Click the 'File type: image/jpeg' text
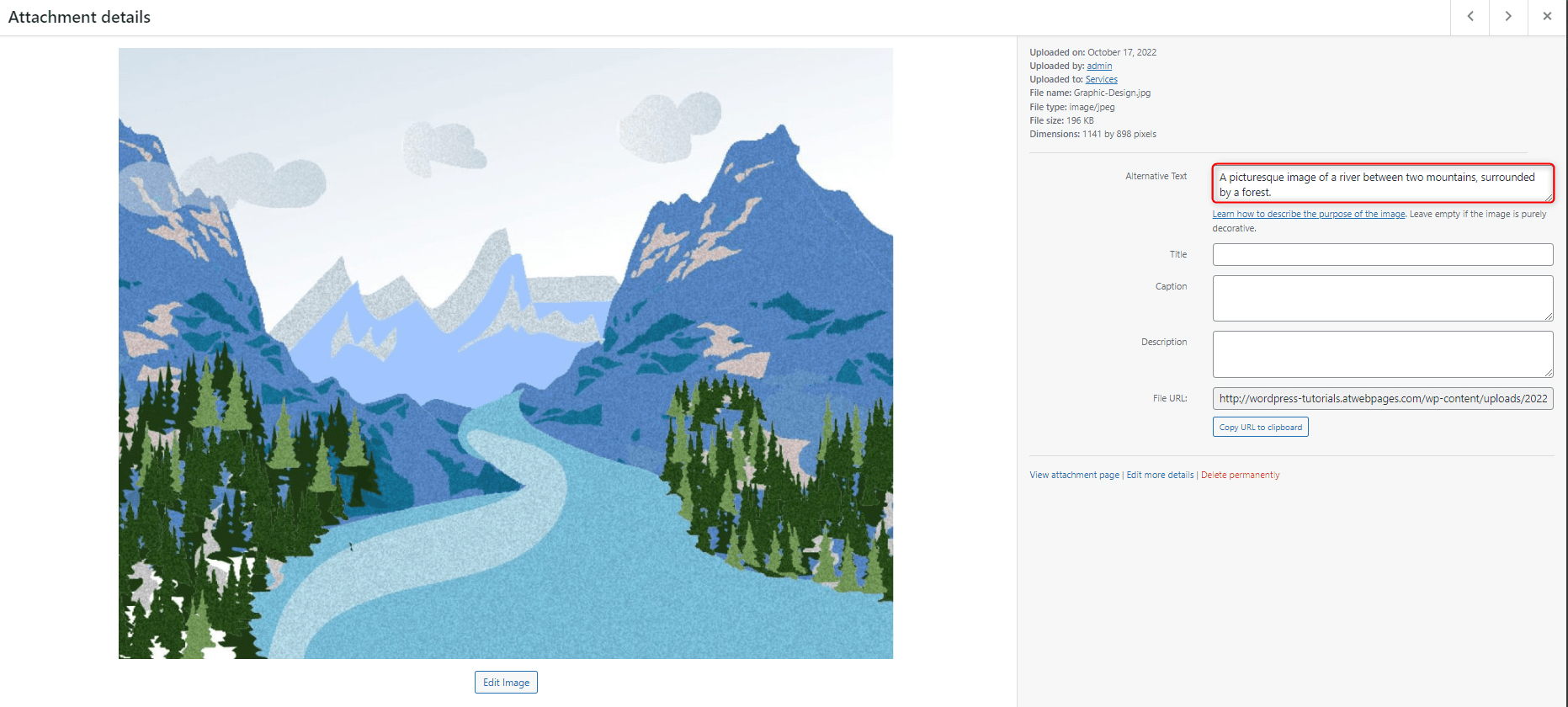The height and width of the screenshot is (707, 1568). (1071, 107)
